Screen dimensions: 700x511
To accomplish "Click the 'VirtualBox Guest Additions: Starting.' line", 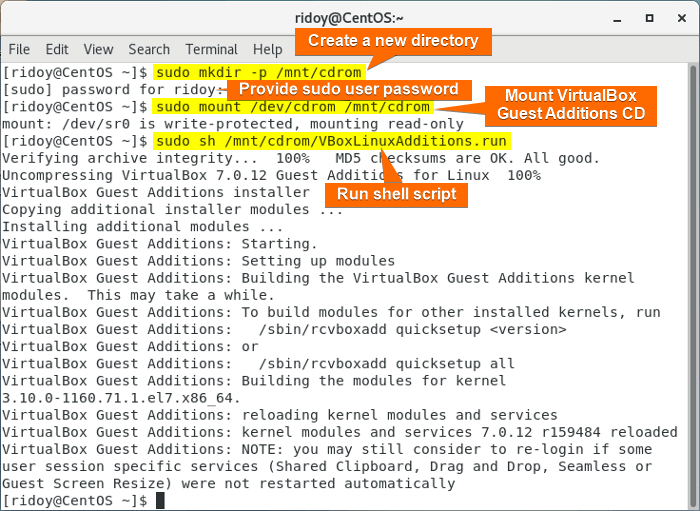I will pos(159,244).
